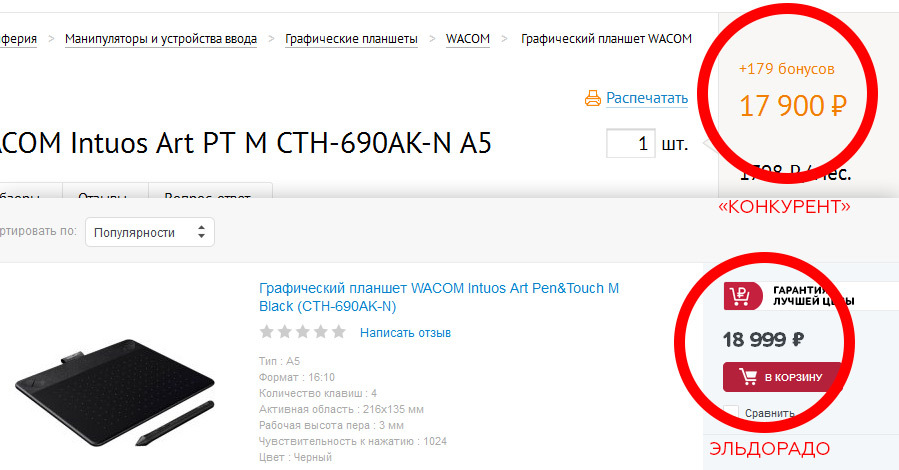The width and height of the screenshot is (899, 470).
Task: Click the third rating star
Action: pyautogui.click(x=303, y=331)
